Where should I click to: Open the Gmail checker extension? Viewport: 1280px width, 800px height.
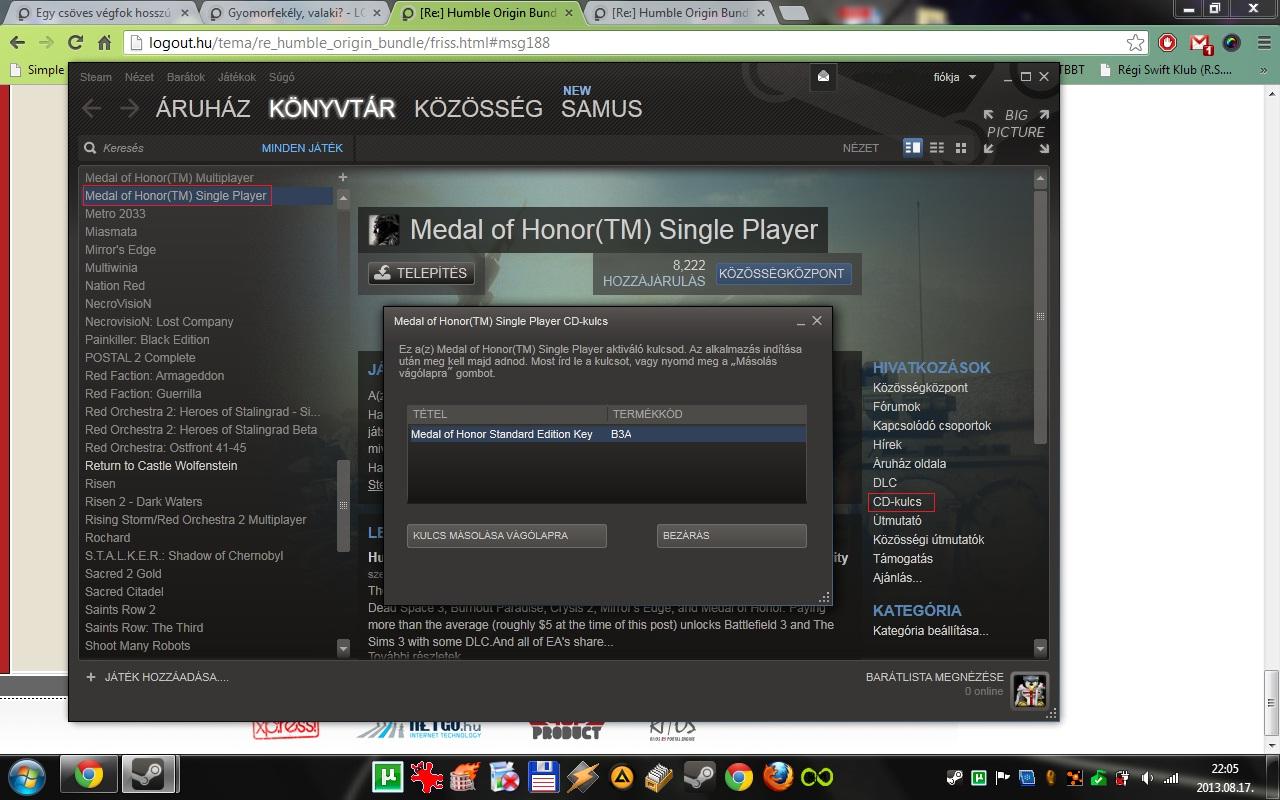[x=1201, y=43]
